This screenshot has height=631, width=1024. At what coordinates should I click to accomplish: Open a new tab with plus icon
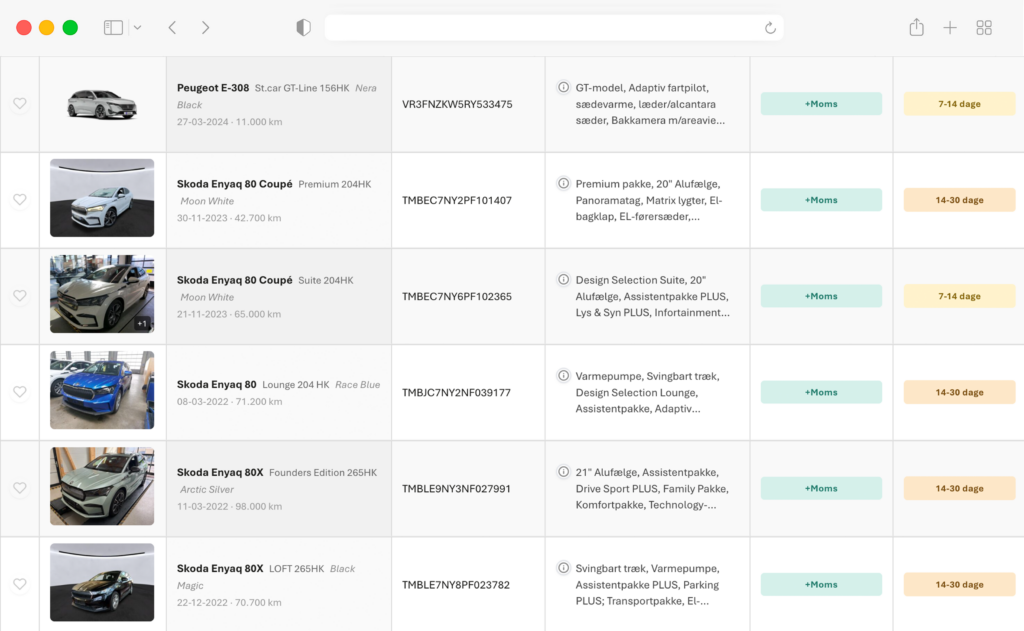click(950, 28)
